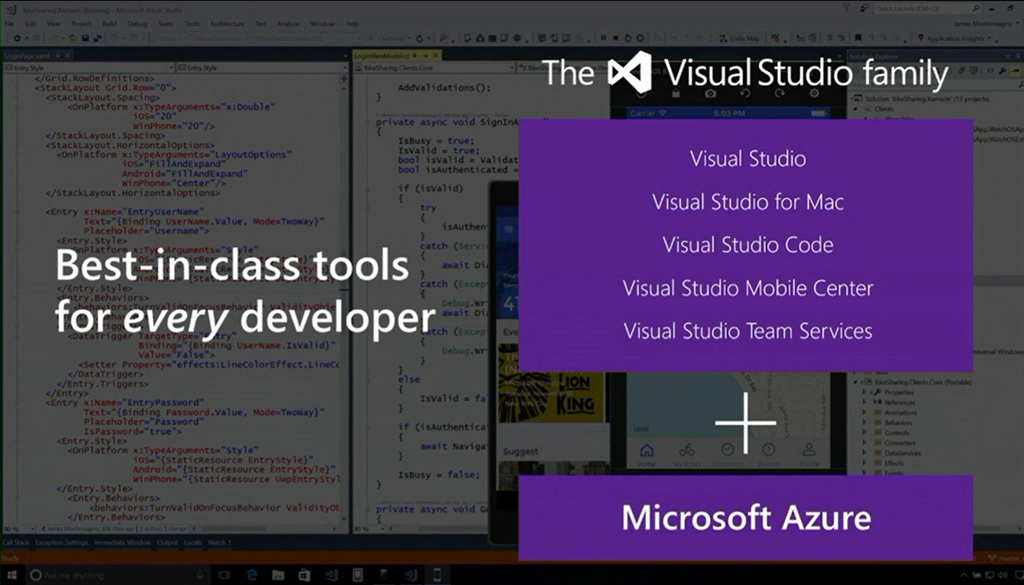Screen dimensions: 1024x585
Task: Click the 'Visual Studio Code' text
Action: click(748, 245)
